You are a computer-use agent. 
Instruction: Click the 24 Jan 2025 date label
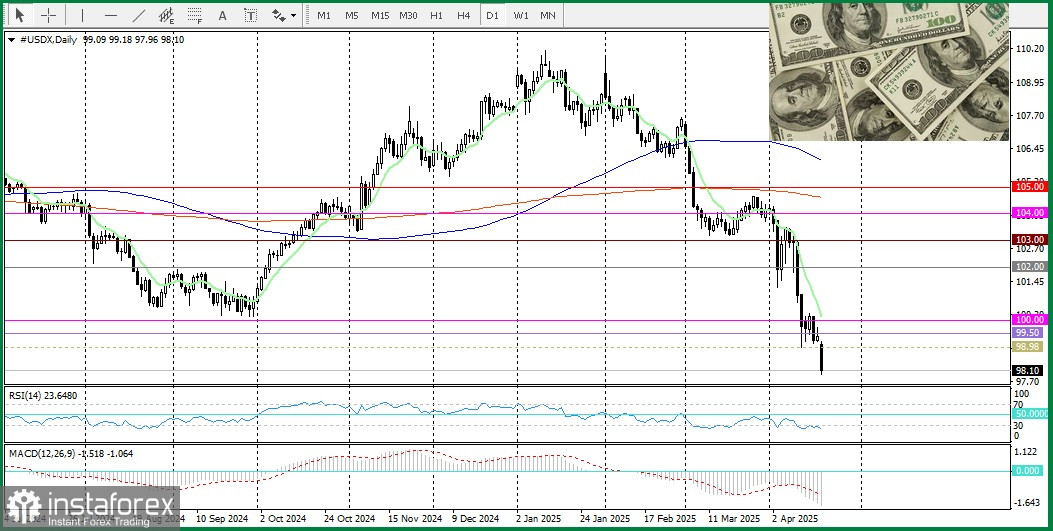[x=606, y=519]
